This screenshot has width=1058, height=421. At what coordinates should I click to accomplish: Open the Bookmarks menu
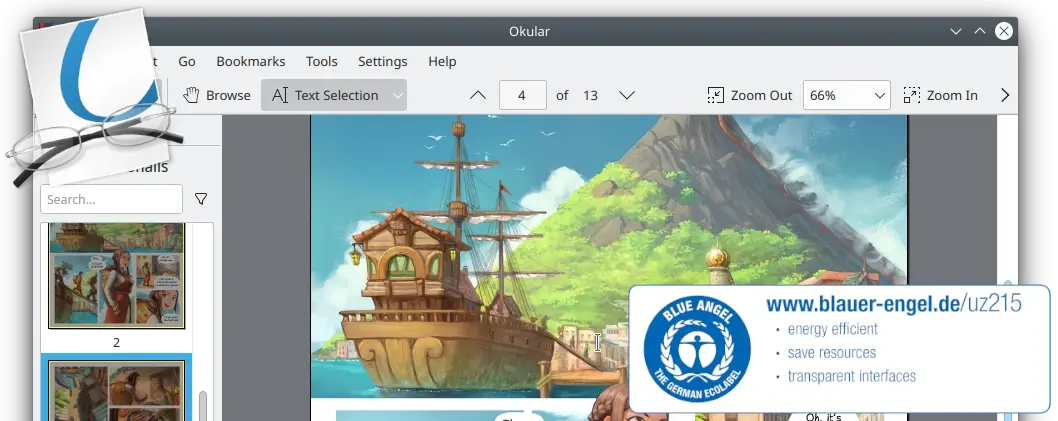pos(250,61)
